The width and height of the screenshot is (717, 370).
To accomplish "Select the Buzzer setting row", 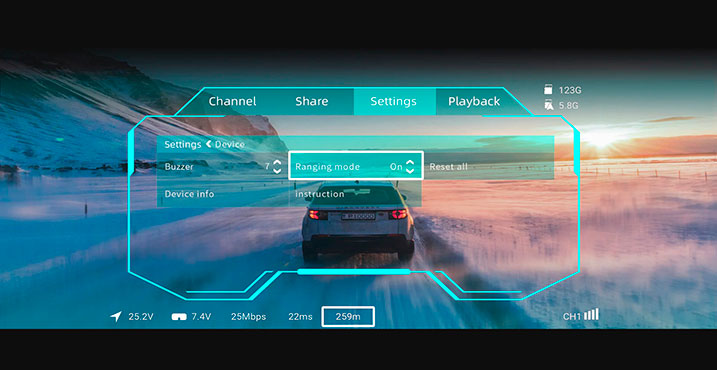I will tap(223, 166).
